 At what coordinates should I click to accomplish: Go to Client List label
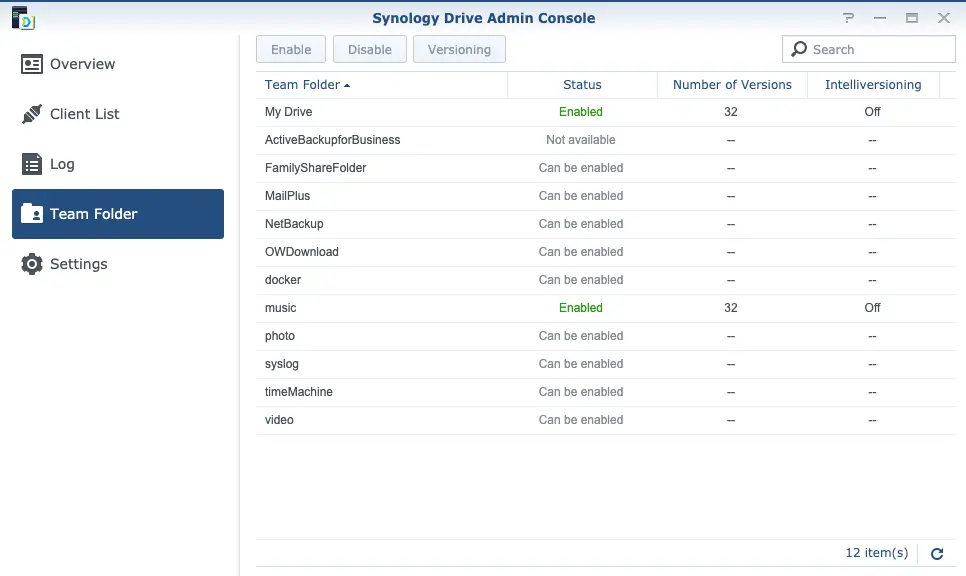click(x=84, y=114)
